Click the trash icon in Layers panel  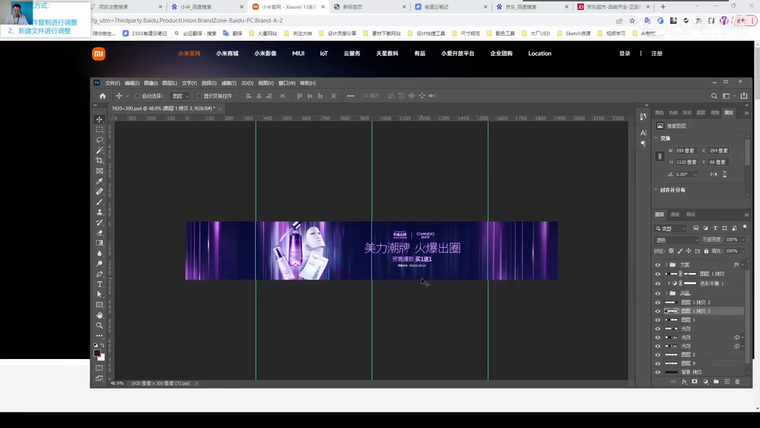[x=738, y=381]
